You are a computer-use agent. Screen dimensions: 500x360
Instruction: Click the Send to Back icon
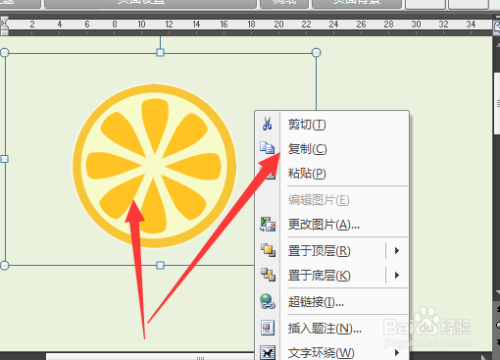(268, 275)
